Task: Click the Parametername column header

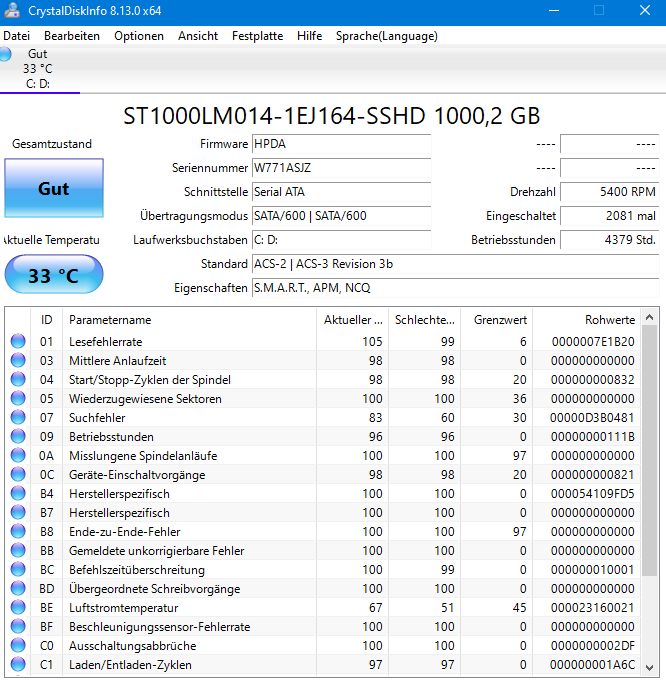Action: pos(189,320)
